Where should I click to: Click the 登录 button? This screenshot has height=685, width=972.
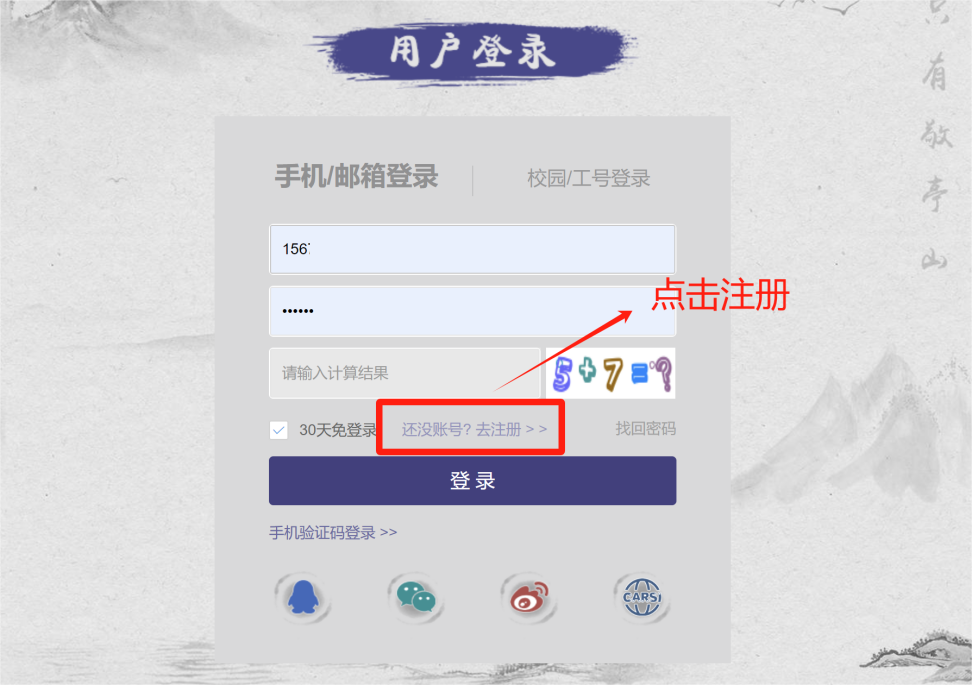coord(472,480)
